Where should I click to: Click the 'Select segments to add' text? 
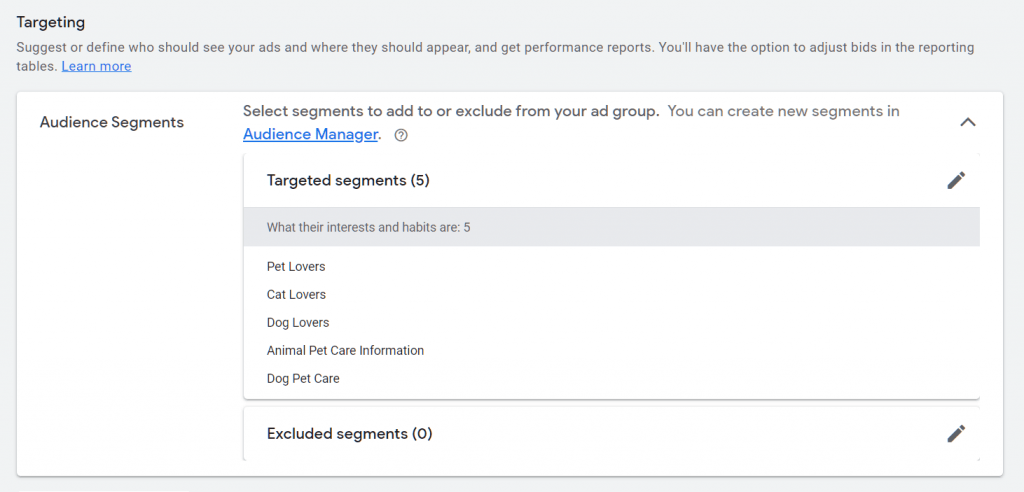click(450, 111)
